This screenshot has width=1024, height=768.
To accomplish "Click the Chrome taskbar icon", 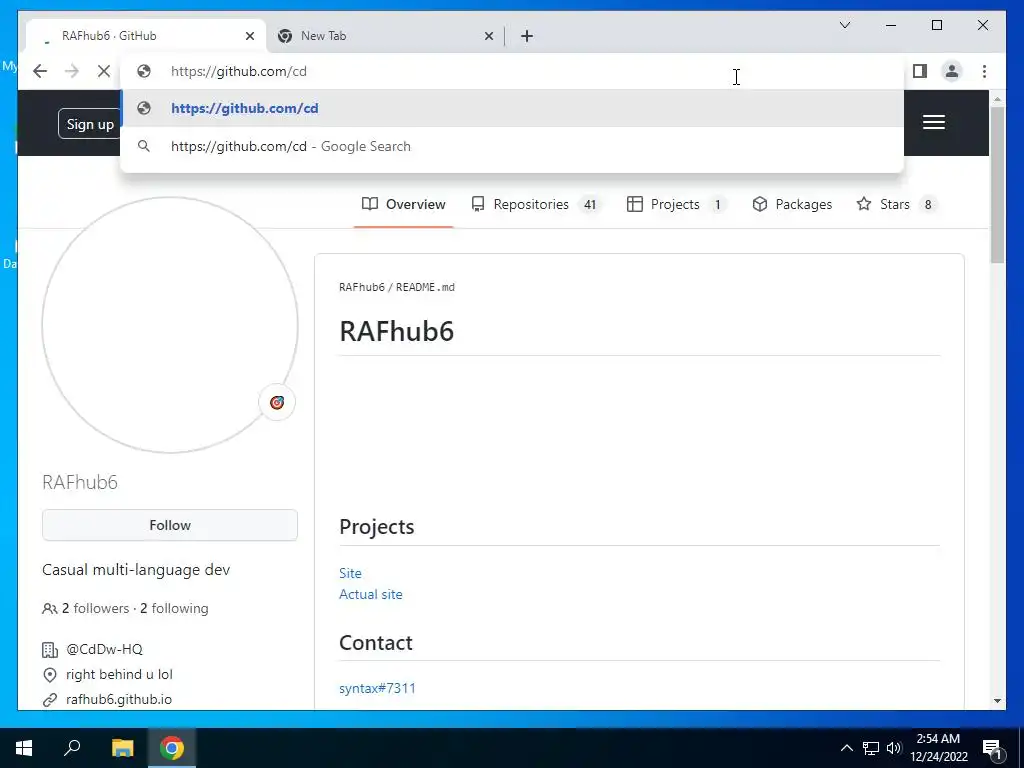I will [x=172, y=748].
